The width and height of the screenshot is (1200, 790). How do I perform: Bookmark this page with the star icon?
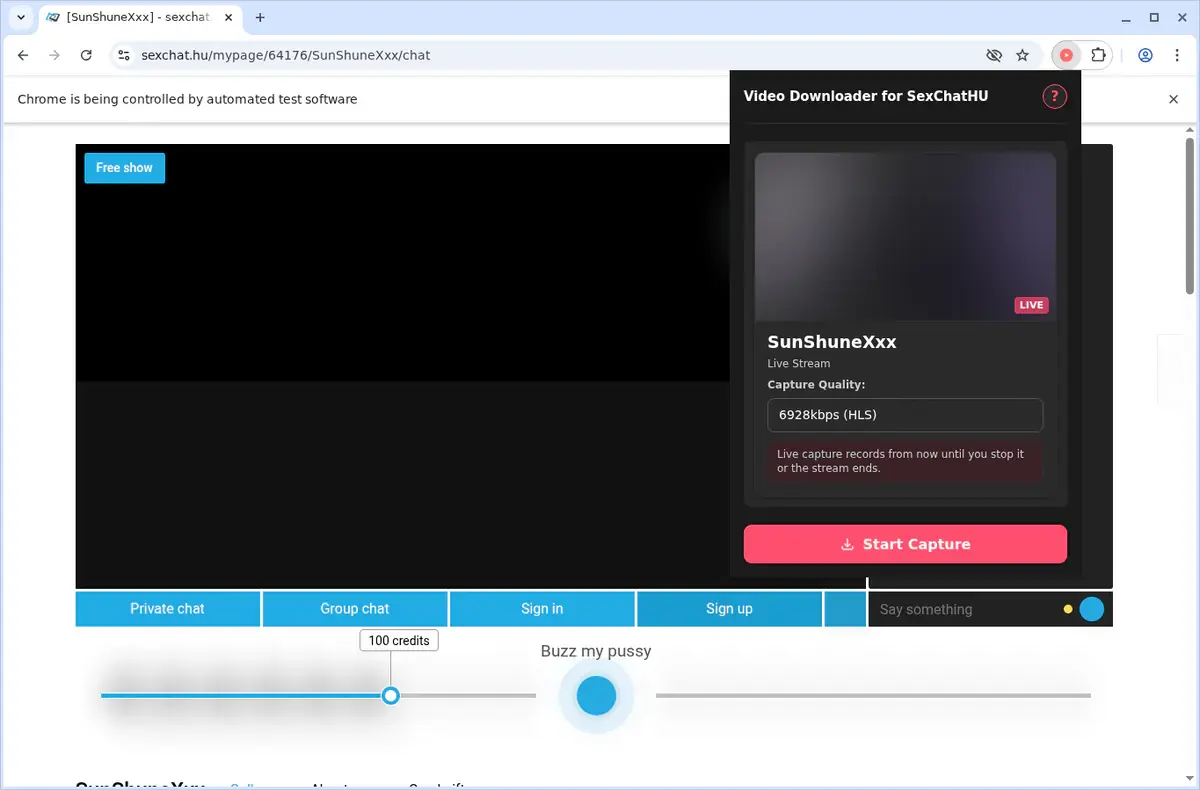tap(1022, 55)
